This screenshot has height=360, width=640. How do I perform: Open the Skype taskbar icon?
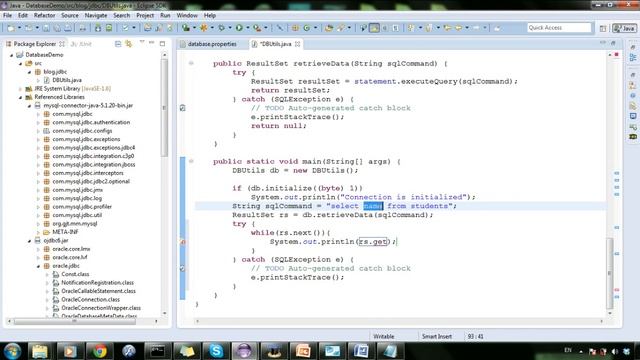pos(216,351)
